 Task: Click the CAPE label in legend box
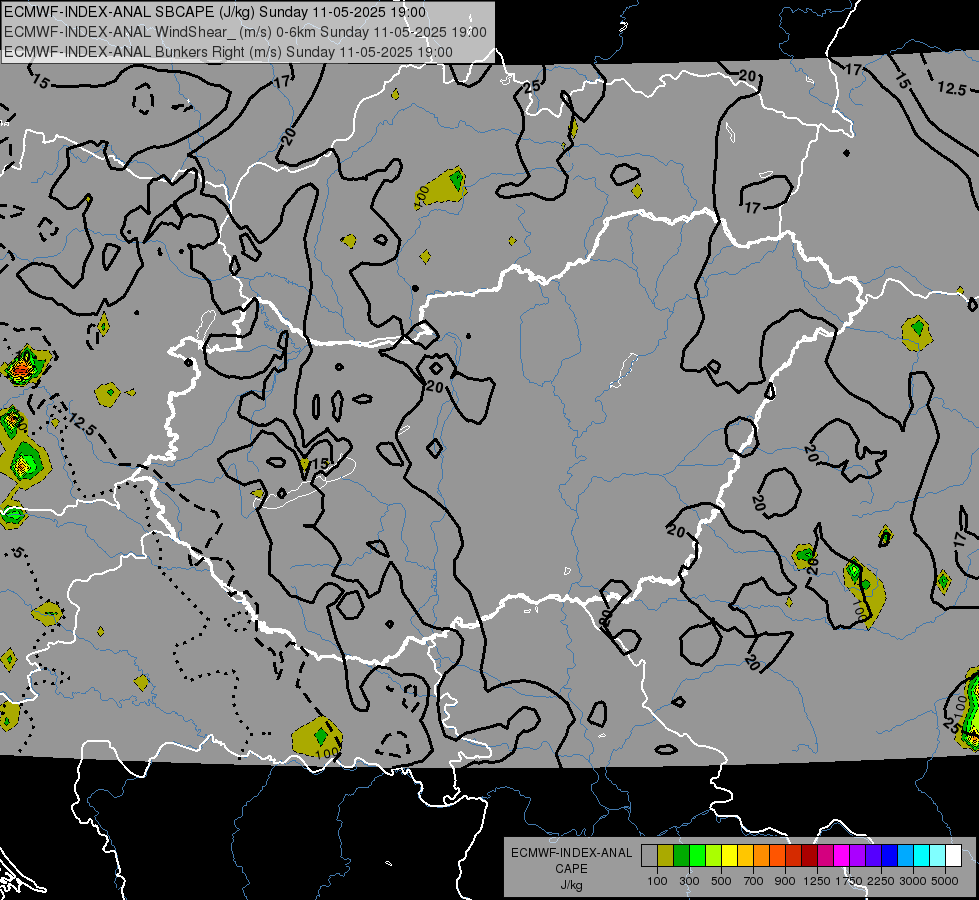click(572, 869)
